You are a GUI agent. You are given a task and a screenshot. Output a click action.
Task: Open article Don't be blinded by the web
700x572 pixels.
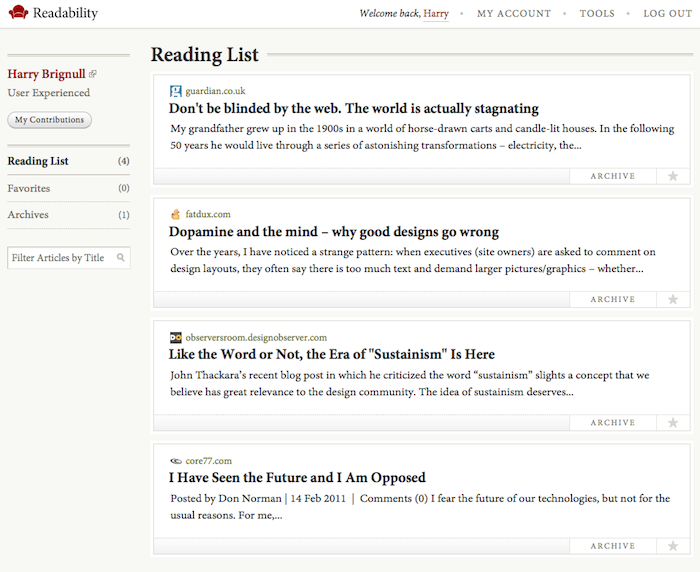tap(354, 109)
